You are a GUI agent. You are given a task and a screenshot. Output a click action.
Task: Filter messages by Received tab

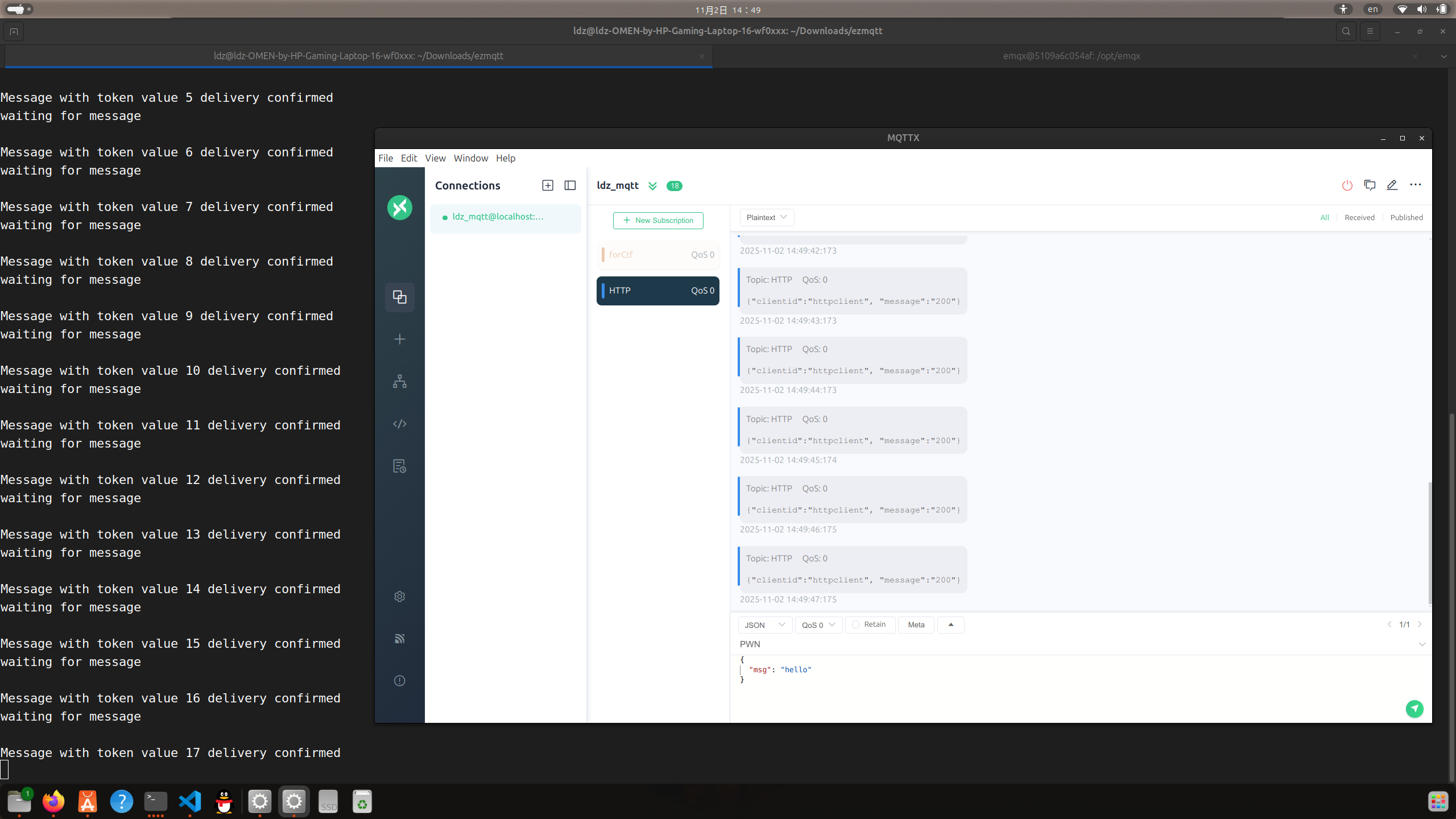(x=1359, y=217)
